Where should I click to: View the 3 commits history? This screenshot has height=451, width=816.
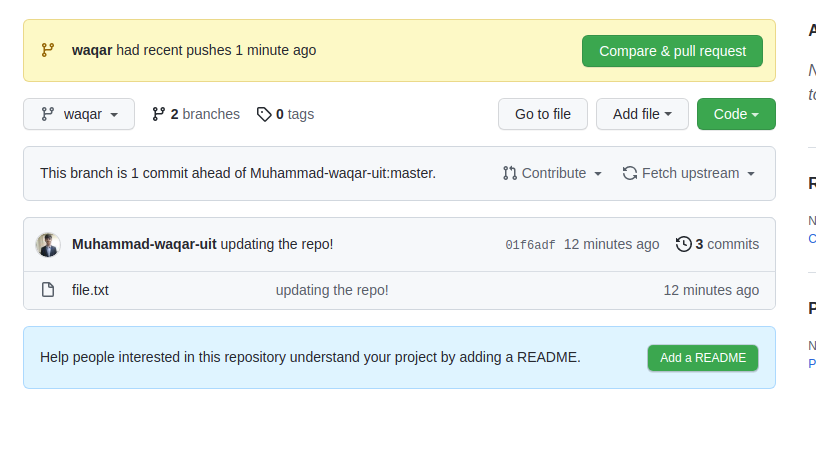[717, 244]
